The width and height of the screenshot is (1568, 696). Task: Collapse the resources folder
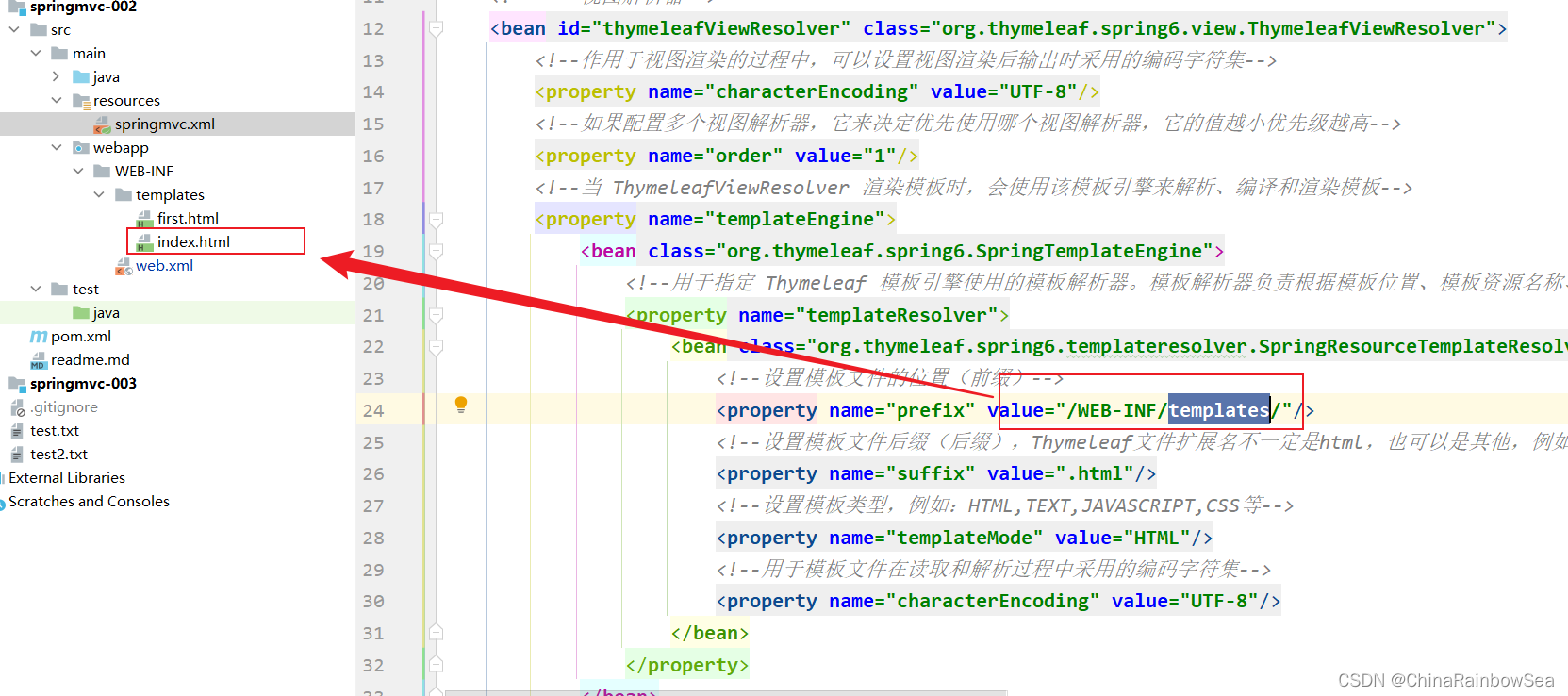pos(57,100)
